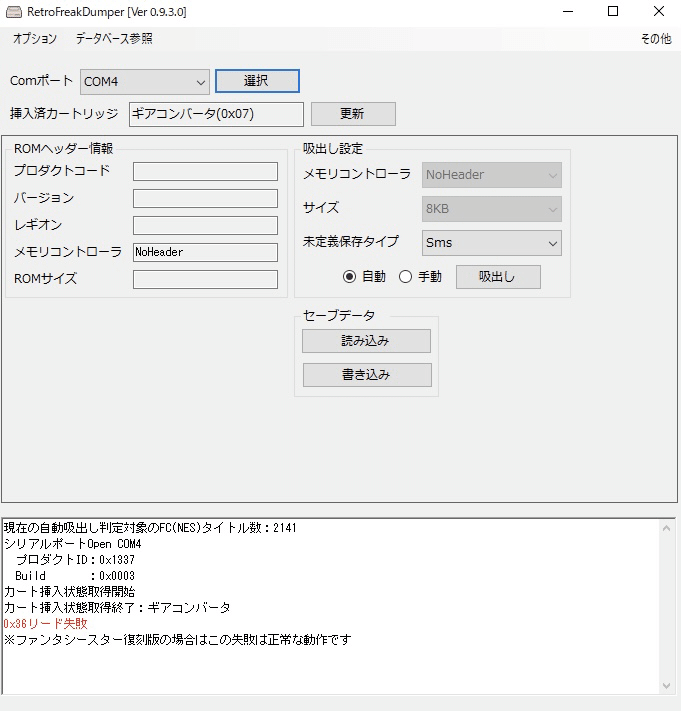Expand the 未定義保存タイプ Sms dropdown
This screenshot has height=711, width=681.
coord(491,243)
